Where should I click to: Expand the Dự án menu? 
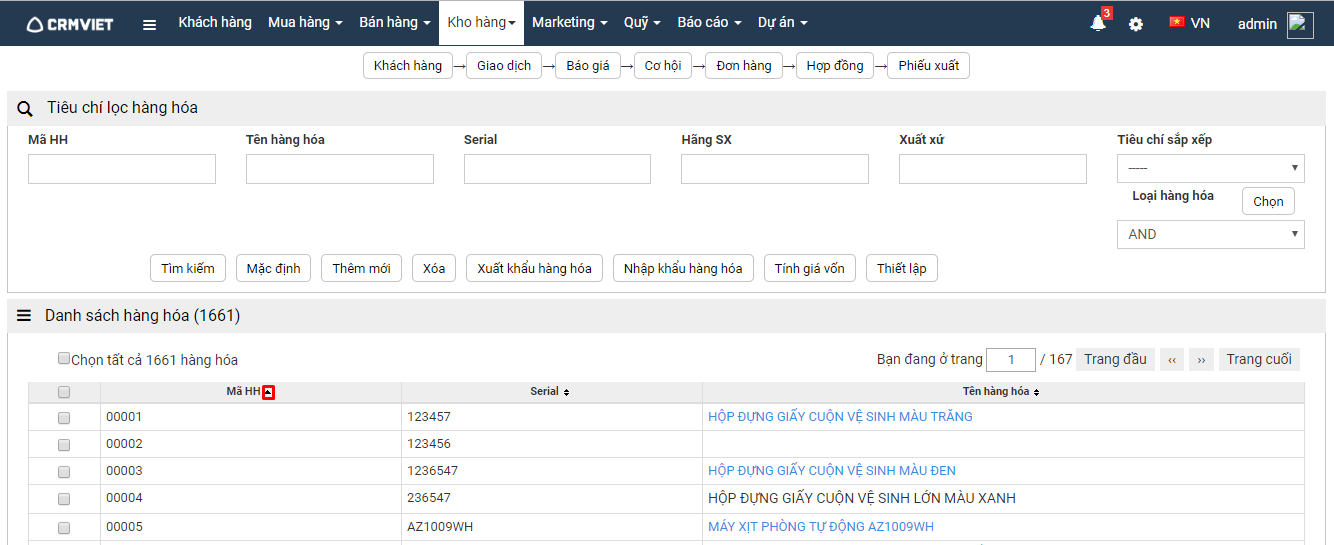(x=783, y=22)
